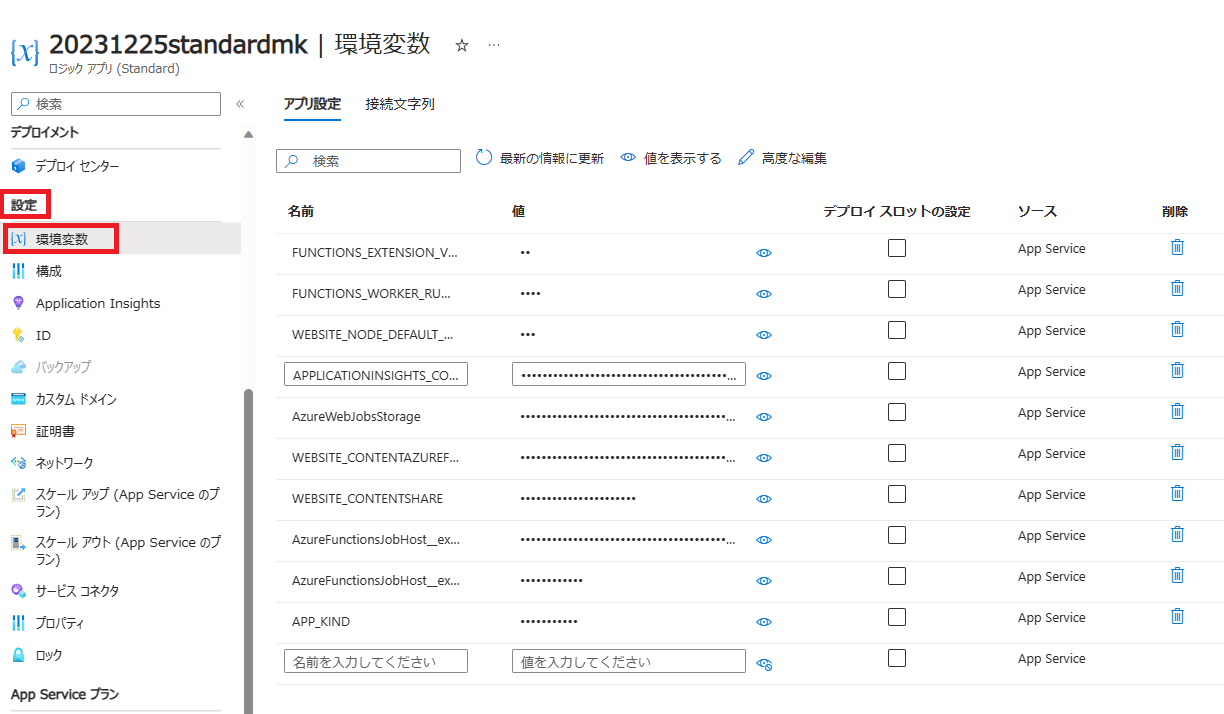Click the デプロイ スロットの設定 column header
Screen dimensions: 1224x714
[x=897, y=212]
